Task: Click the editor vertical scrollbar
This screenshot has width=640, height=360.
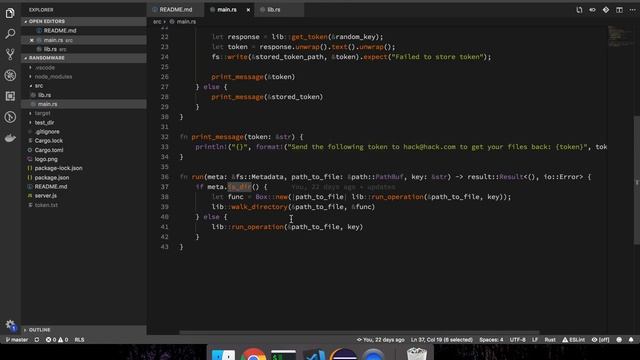Action: point(637,180)
